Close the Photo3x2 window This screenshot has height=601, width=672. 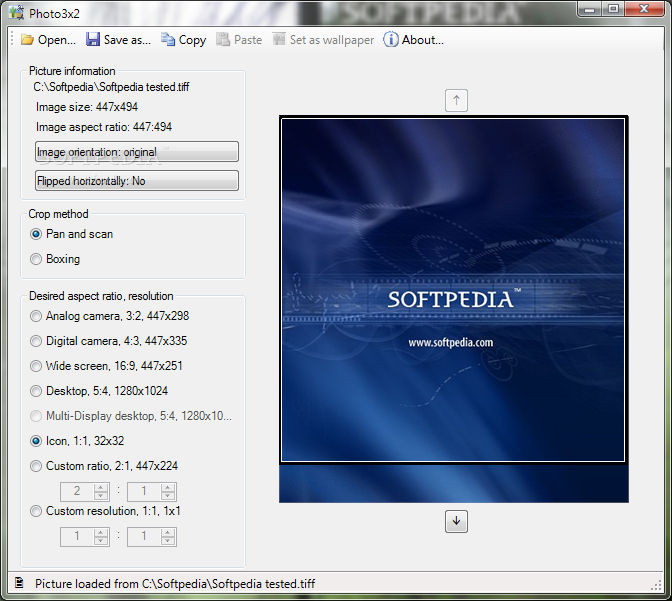tap(644, 9)
